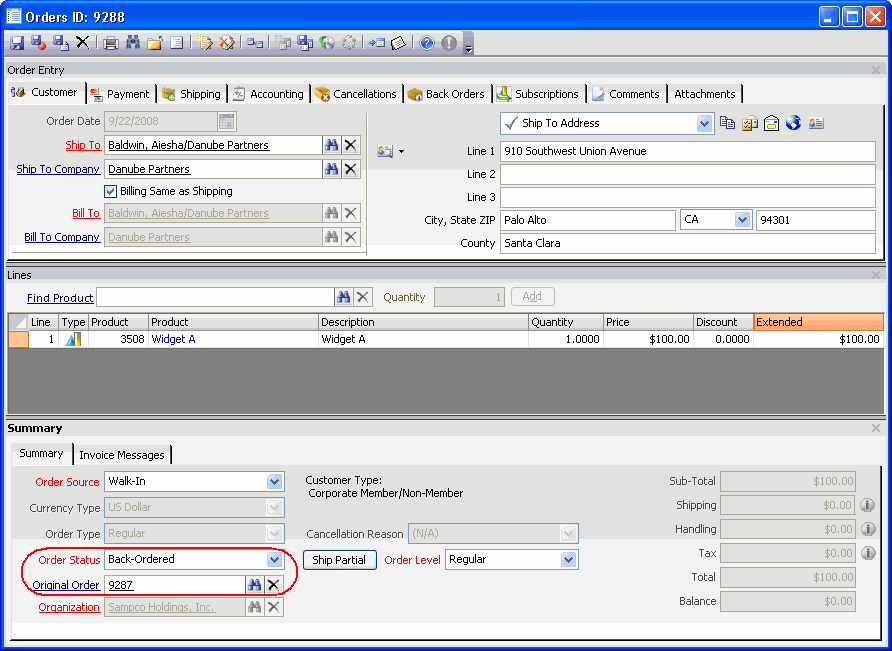Click the open folder toolbar icon
The height and width of the screenshot is (651, 892).
155,43
